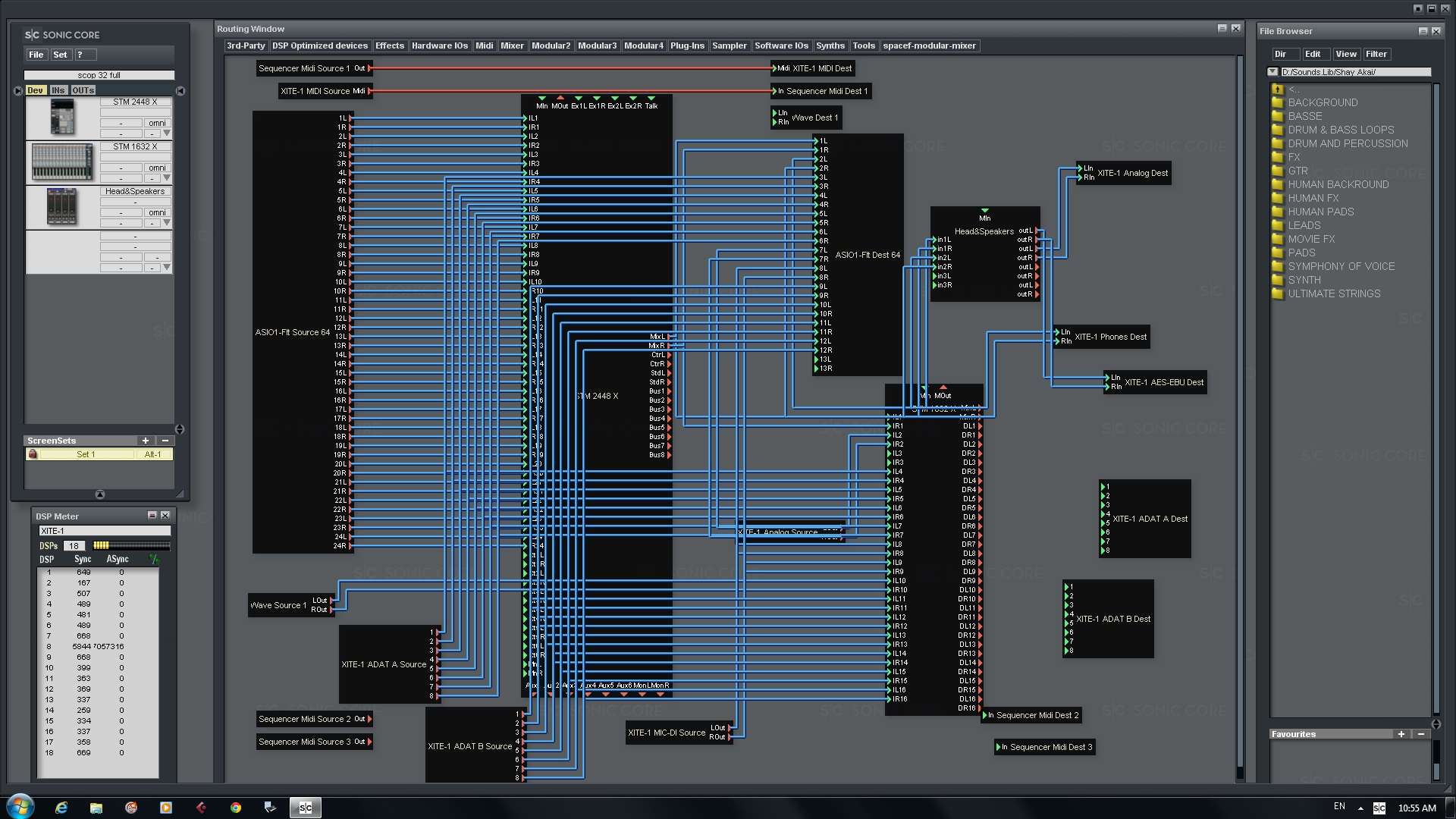Select the Set 1 screenset entry
Screen dimensions: 1456x819
click(86, 454)
